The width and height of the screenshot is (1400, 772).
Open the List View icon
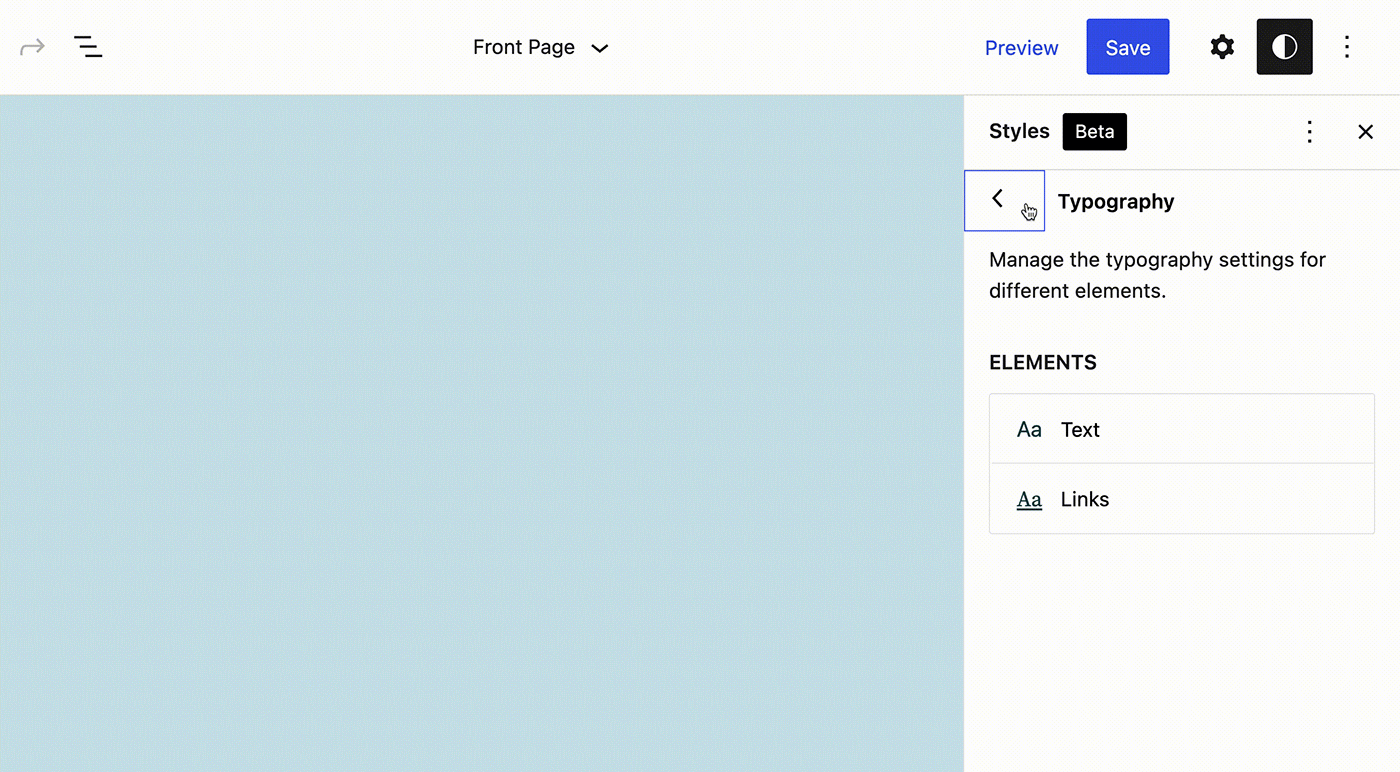click(x=88, y=47)
